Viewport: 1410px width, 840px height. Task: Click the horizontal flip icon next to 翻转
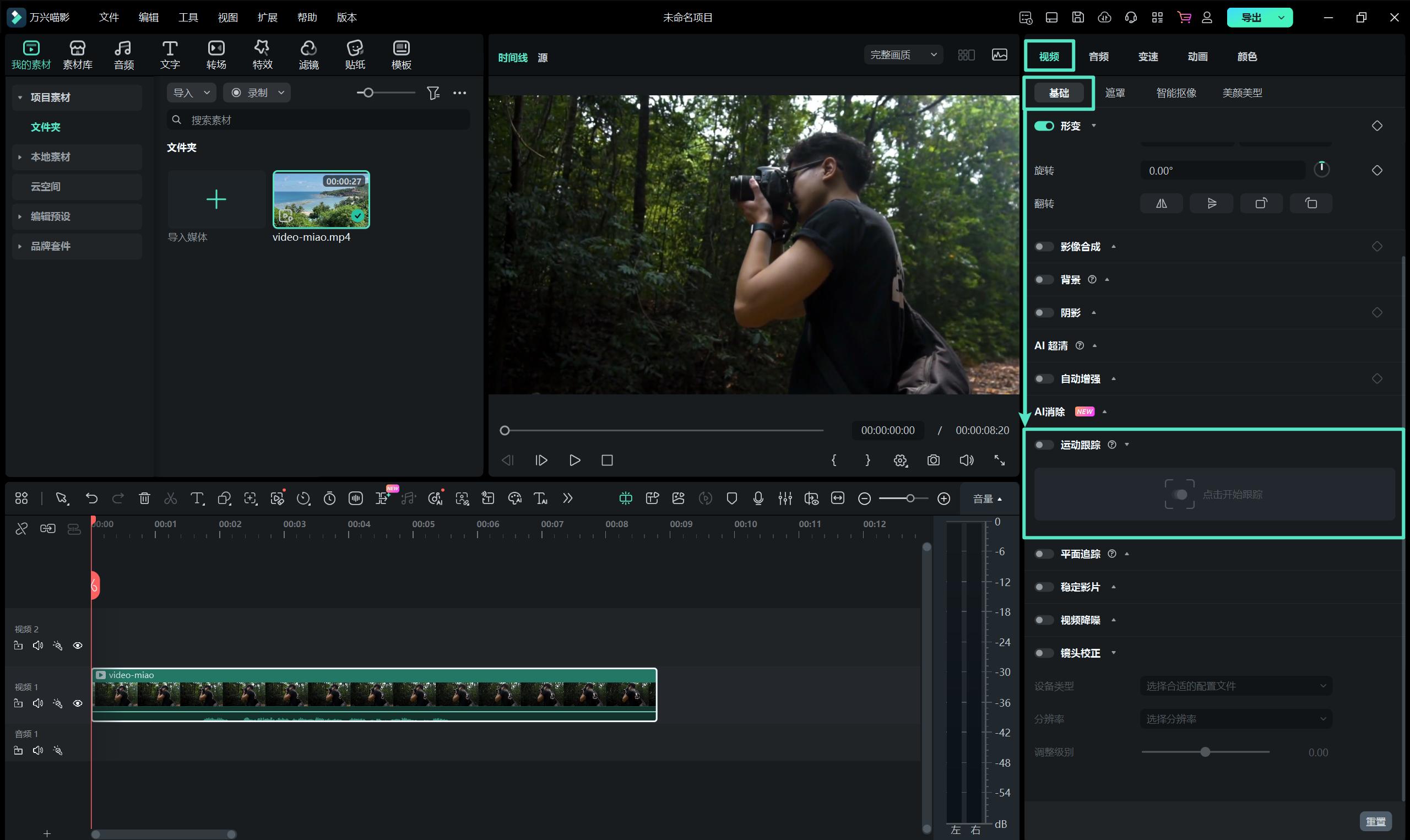pos(1161,203)
